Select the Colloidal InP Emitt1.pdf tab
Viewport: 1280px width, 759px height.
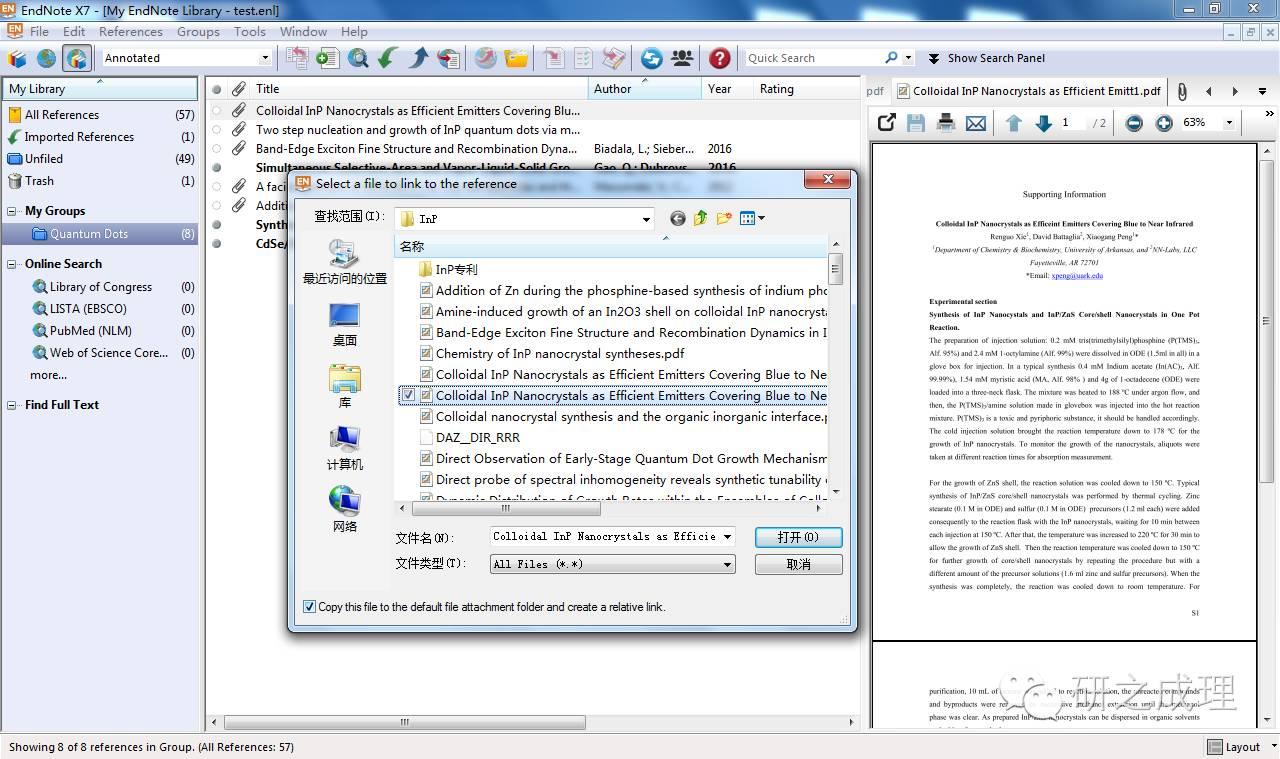tap(1028, 91)
